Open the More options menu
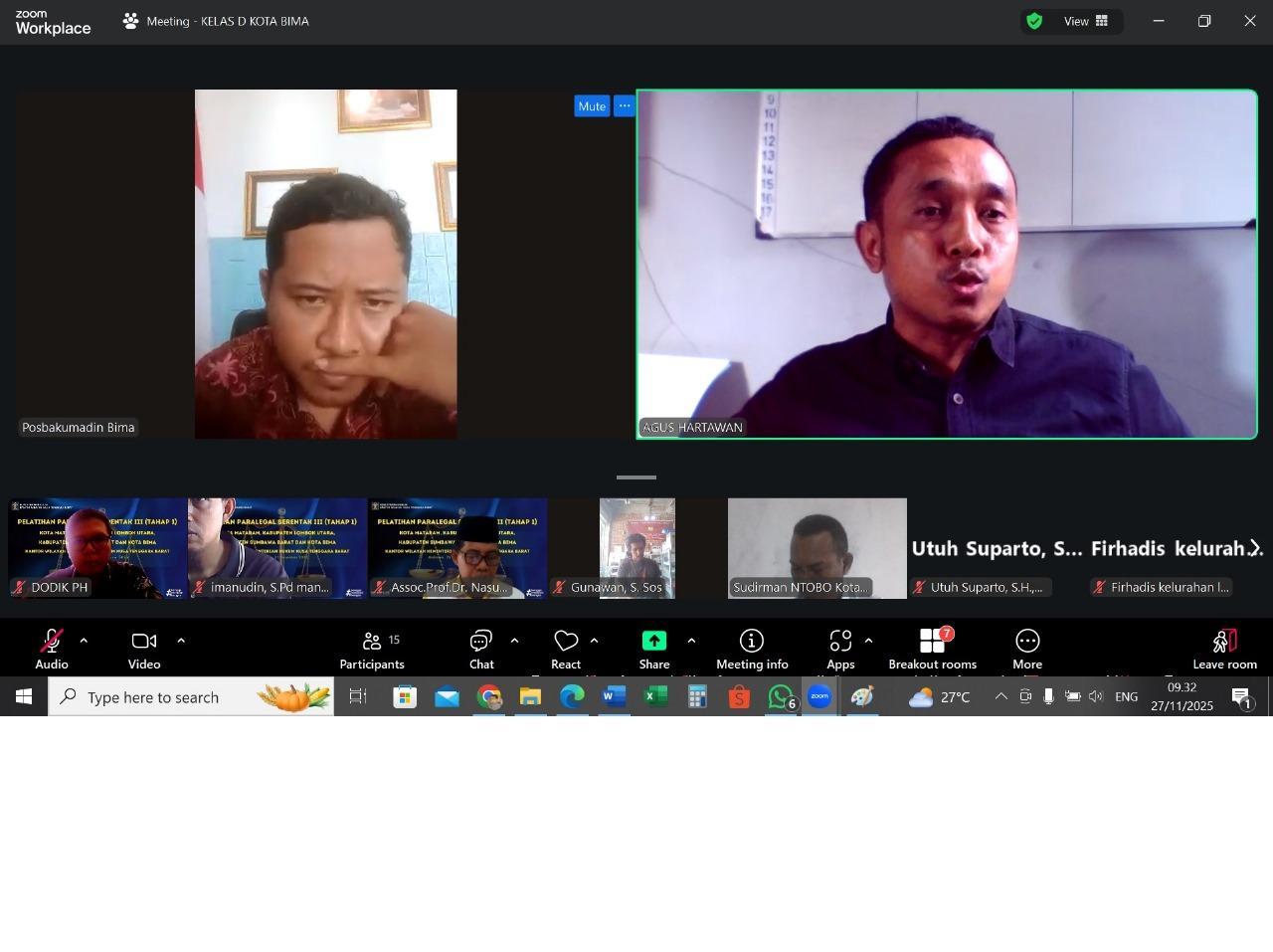The image size is (1273, 952). coord(1027,649)
